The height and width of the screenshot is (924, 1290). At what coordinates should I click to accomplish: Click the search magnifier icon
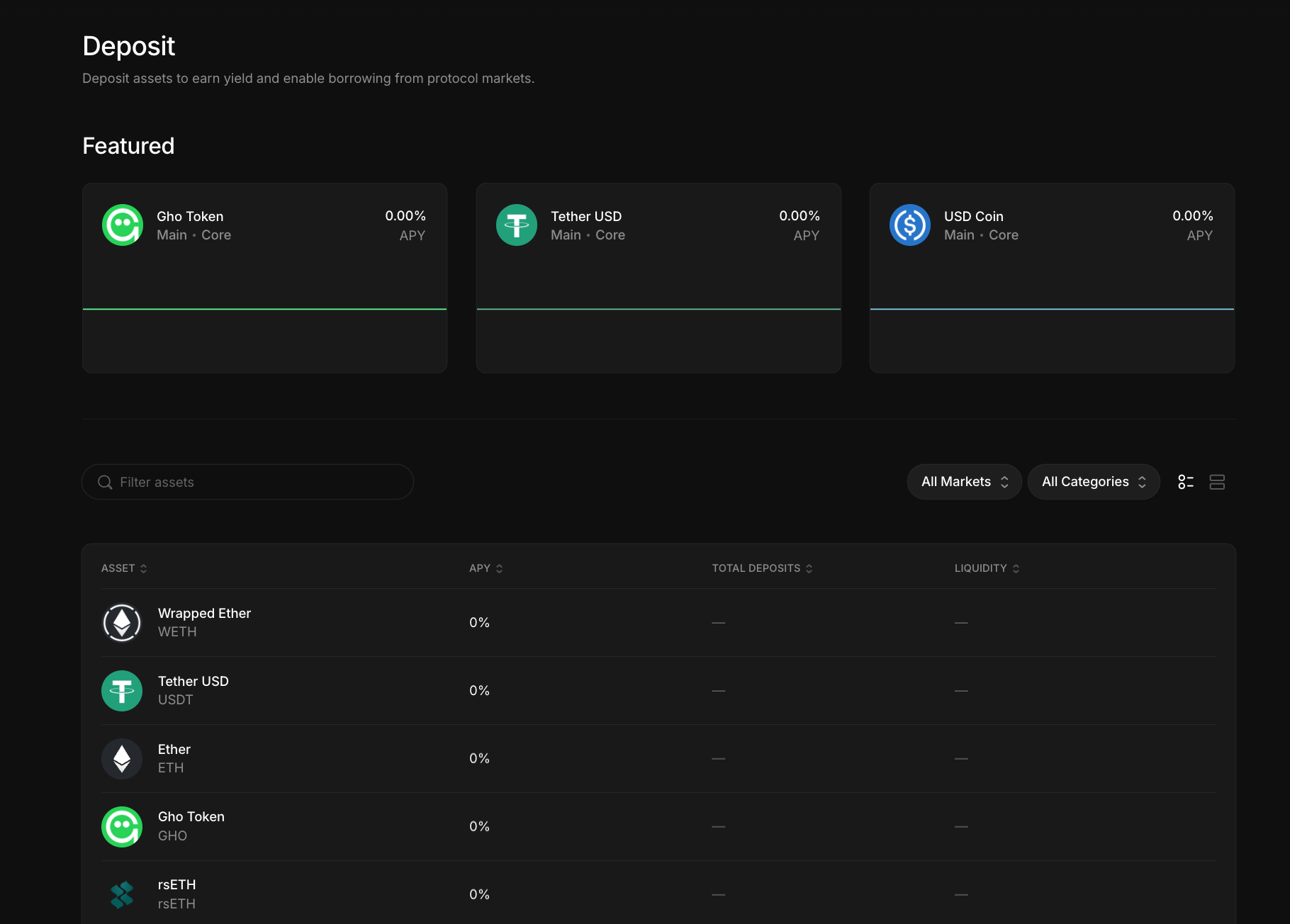pyautogui.click(x=105, y=483)
